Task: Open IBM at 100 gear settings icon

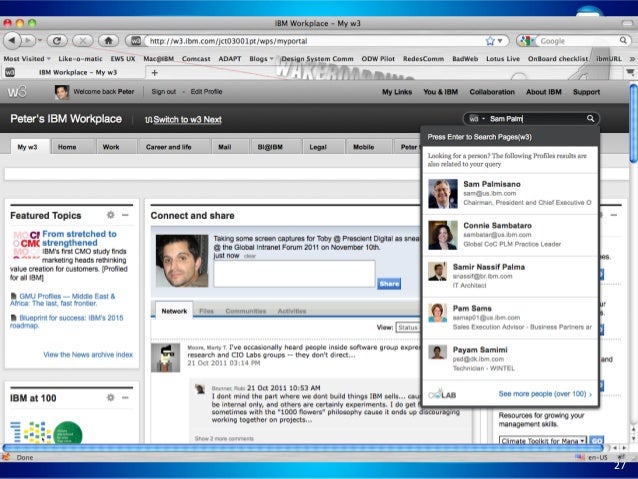Action: click(x=110, y=397)
